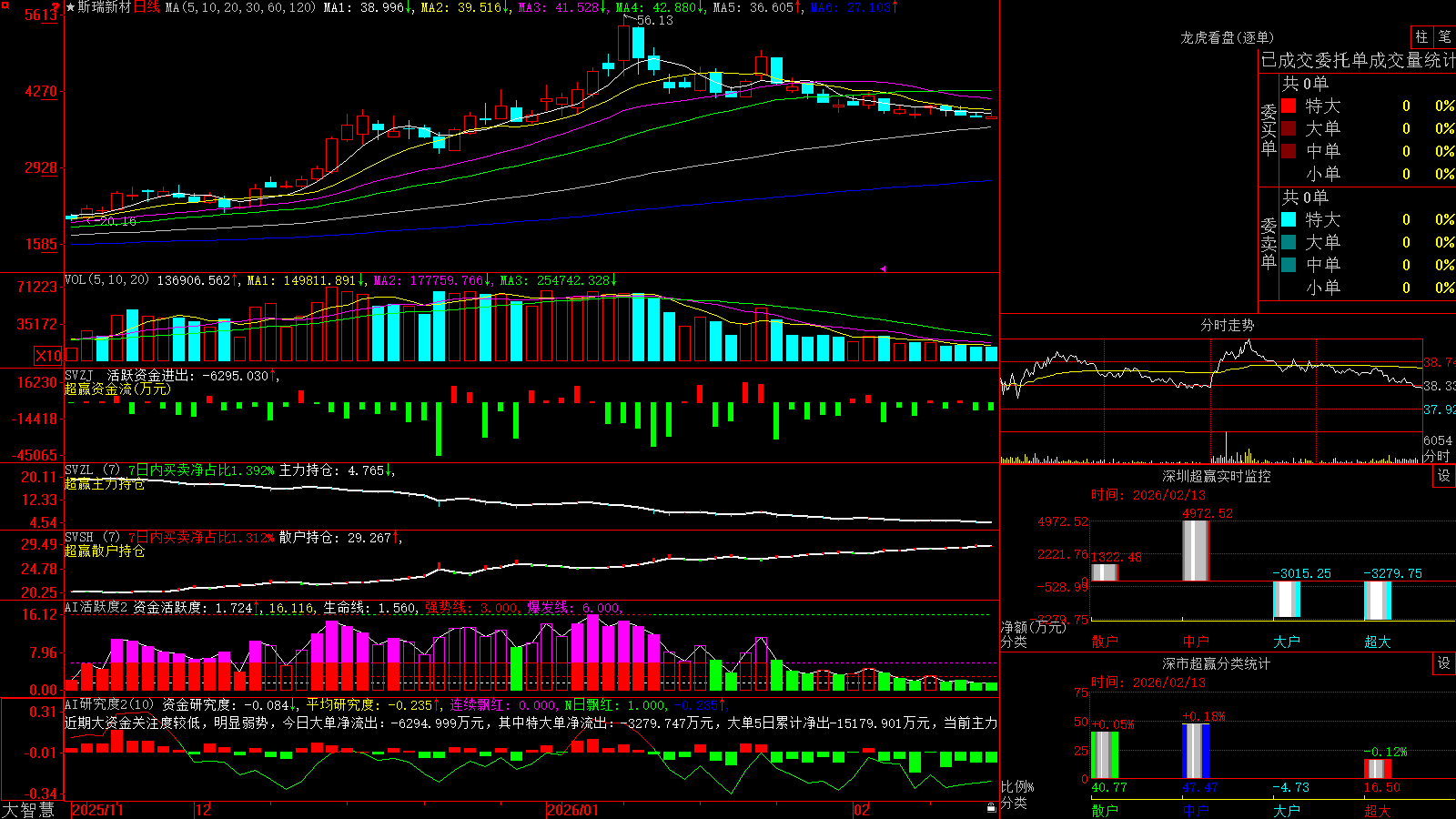The height and width of the screenshot is (819, 1456).
Task: Click the 超赢散户持仓 label
Action: coord(105,551)
